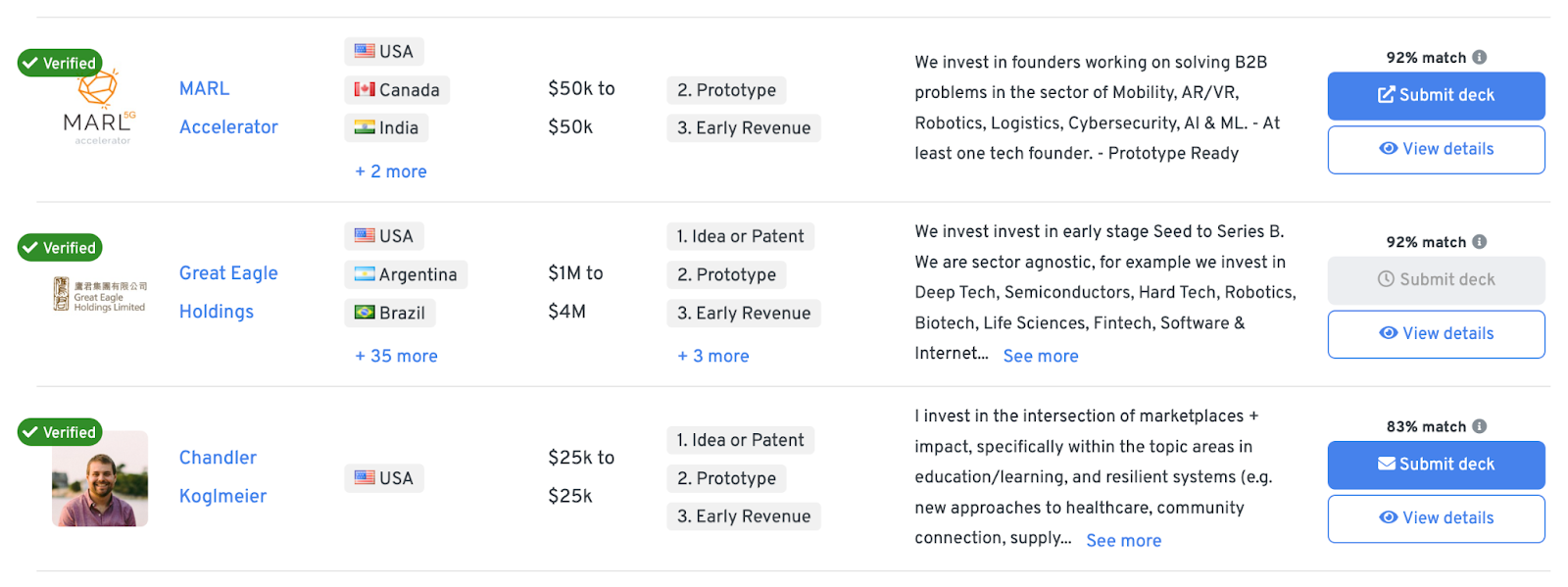Click info icon beside MARL 92% match
Screen dimensions: 1568x587
(x=1479, y=58)
